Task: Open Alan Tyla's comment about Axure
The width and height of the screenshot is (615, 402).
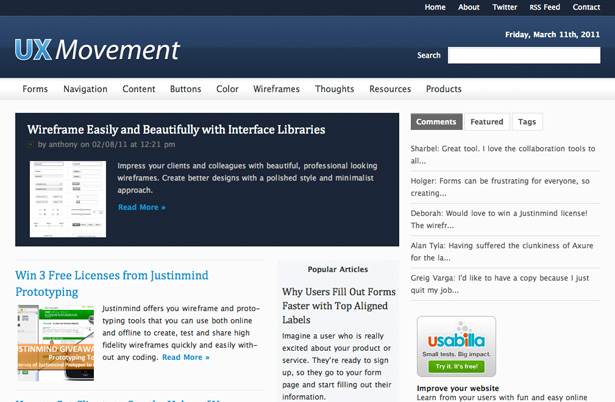Action: click(502, 251)
